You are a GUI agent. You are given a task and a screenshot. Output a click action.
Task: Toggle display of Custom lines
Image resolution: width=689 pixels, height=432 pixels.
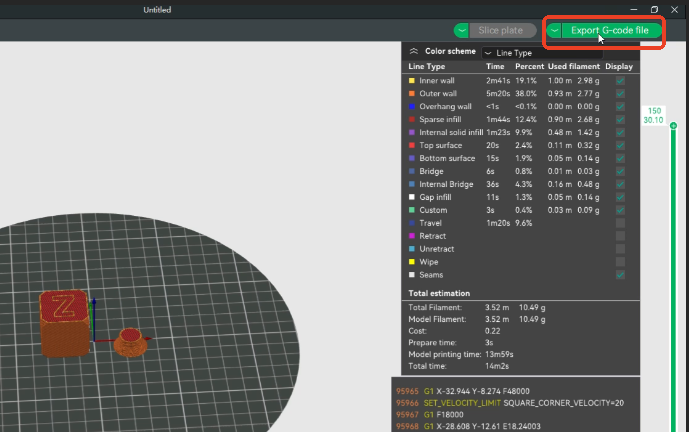coord(620,210)
